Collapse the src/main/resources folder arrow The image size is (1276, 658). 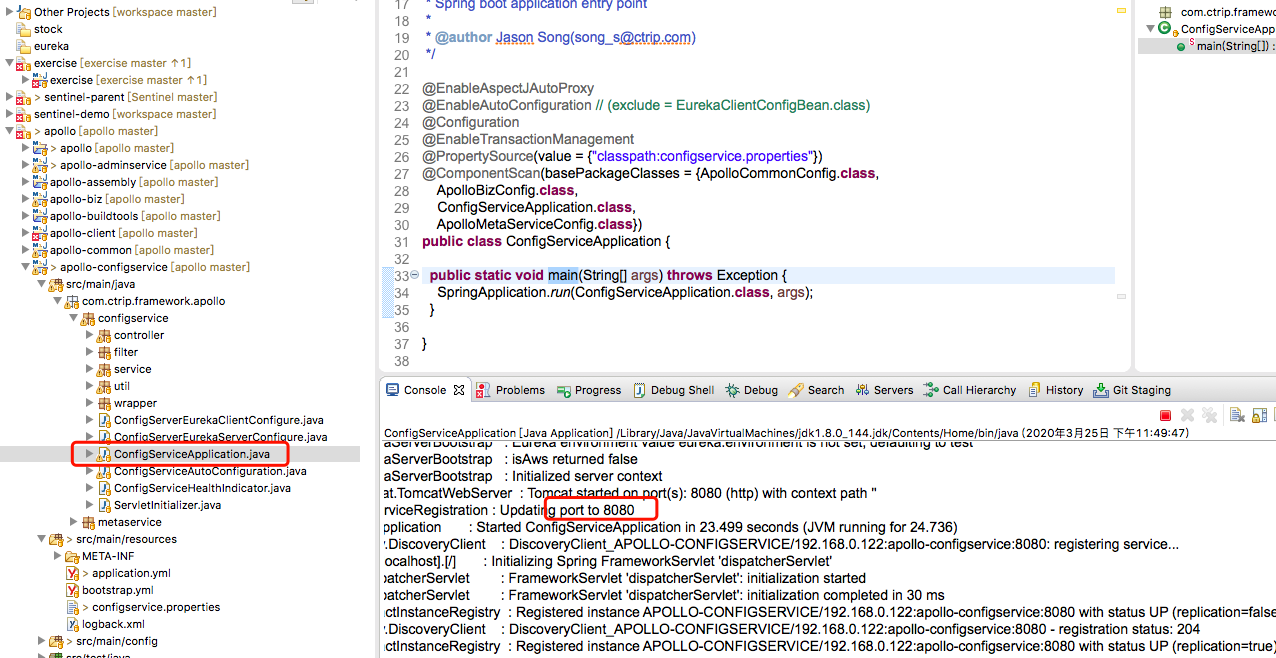pos(42,539)
